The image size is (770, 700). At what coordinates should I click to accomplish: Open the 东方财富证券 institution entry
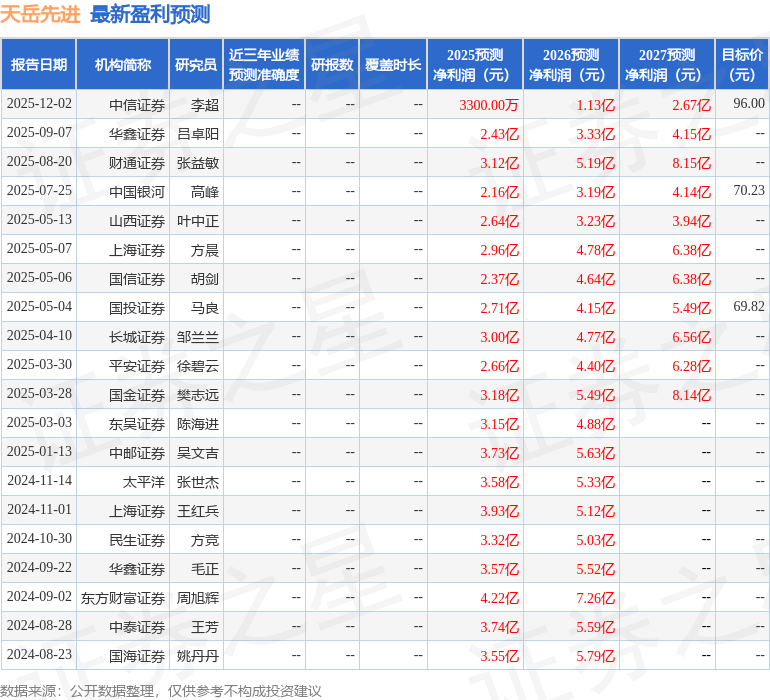(123, 598)
